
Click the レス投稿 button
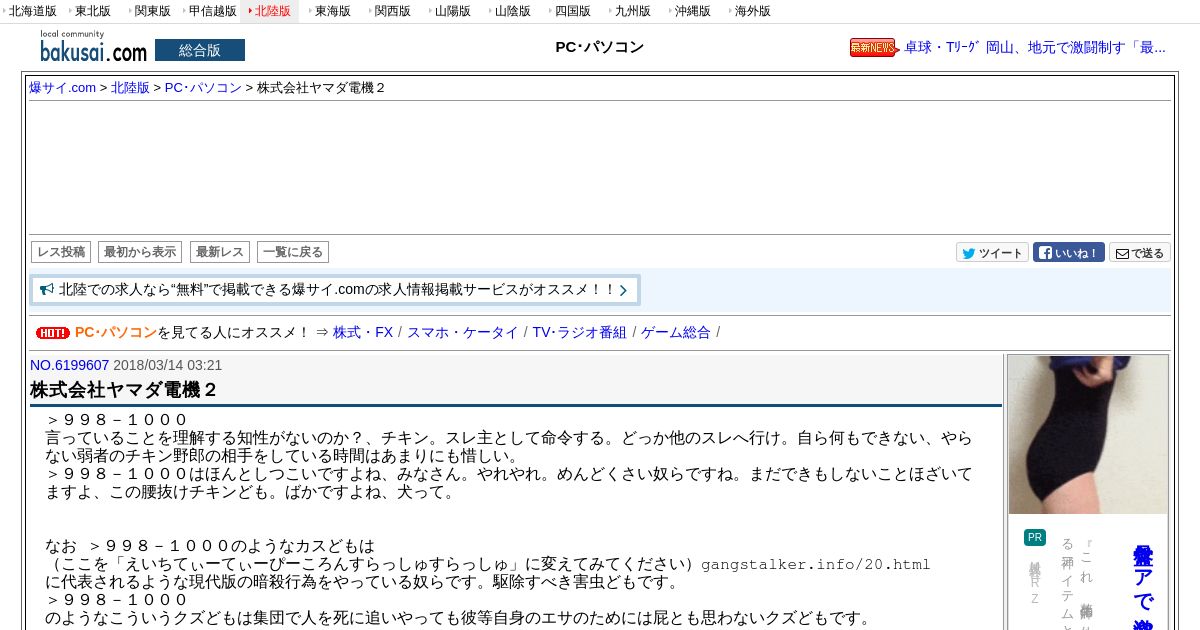[x=61, y=252]
